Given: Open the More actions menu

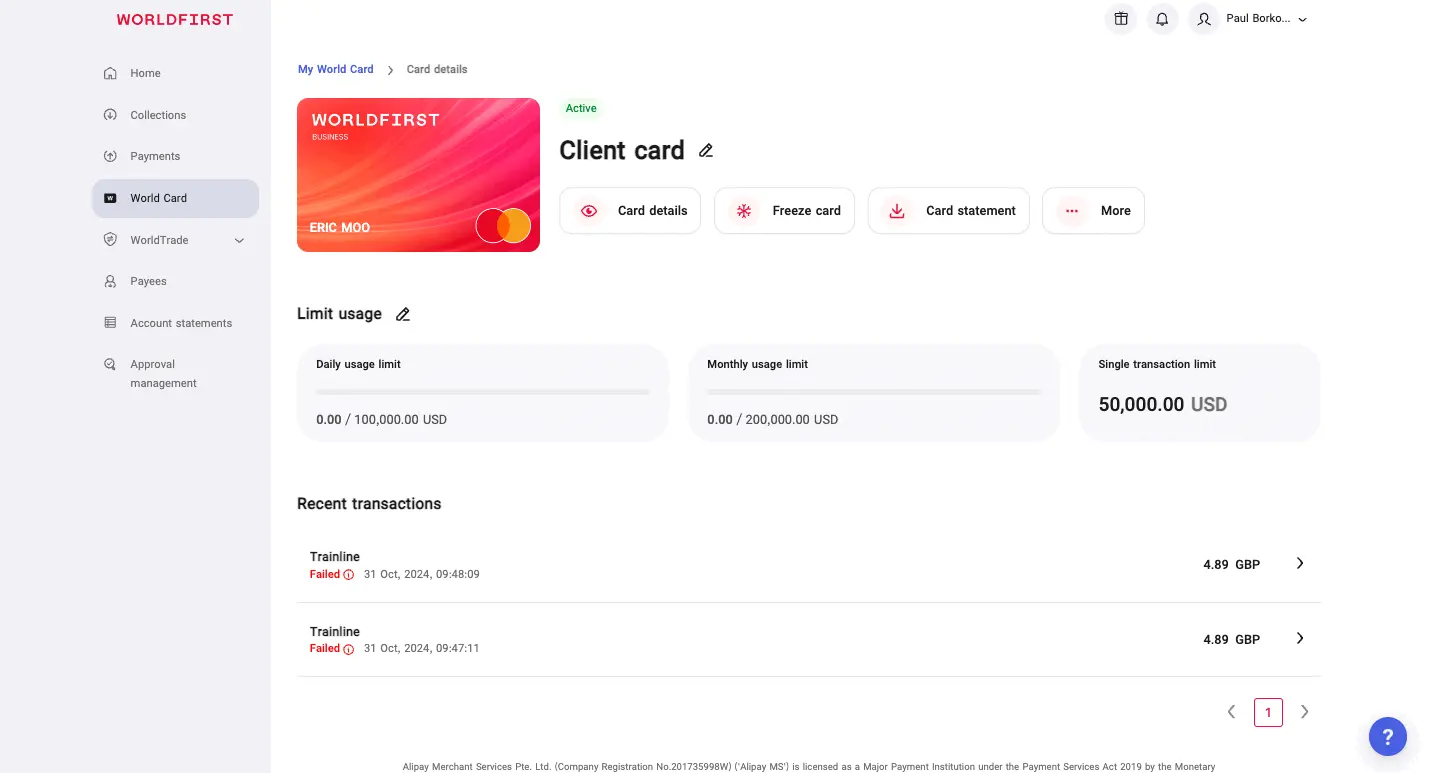Looking at the screenshot, I should 1093,211.
